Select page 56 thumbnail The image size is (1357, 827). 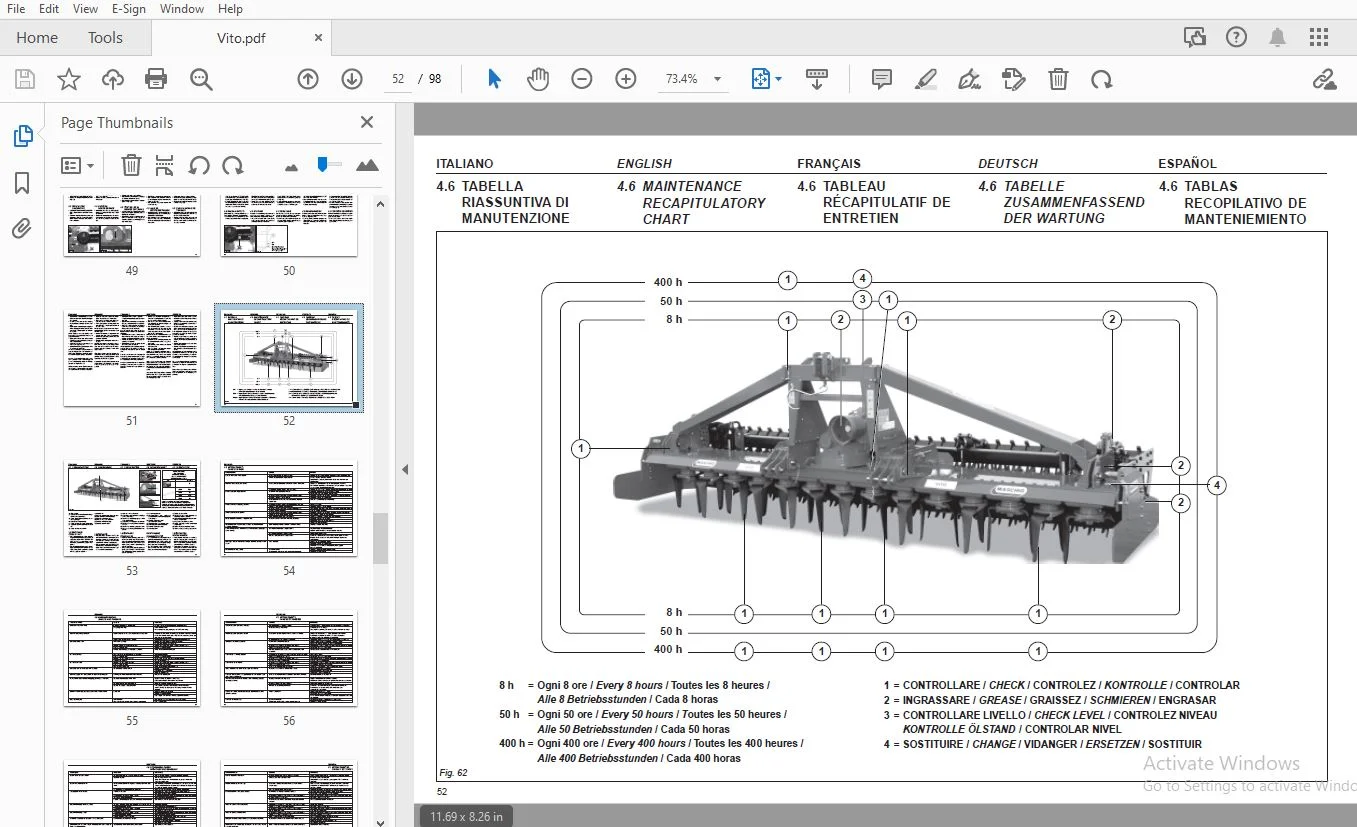coord(289,658)
